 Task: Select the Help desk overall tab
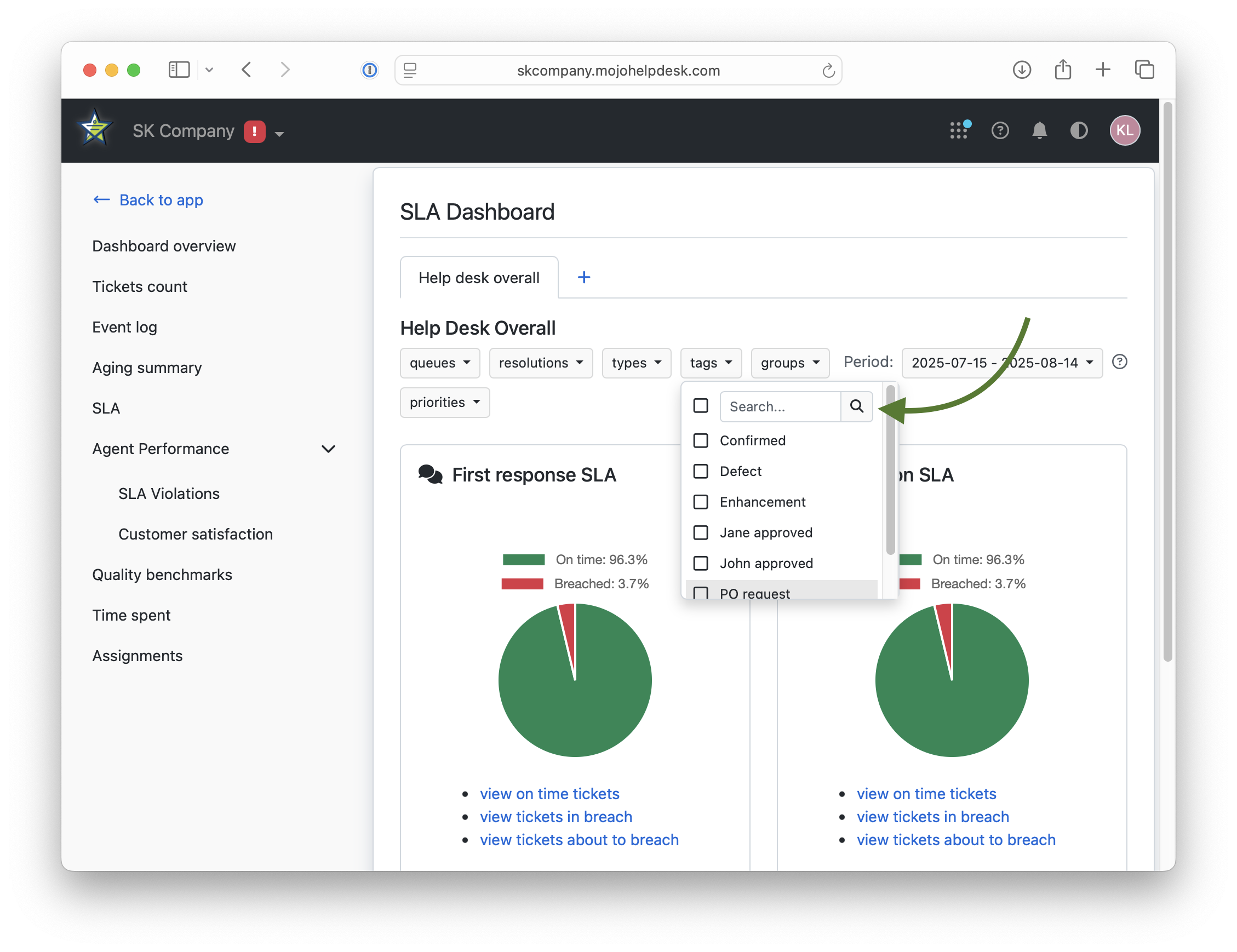[x=479, y=278]
